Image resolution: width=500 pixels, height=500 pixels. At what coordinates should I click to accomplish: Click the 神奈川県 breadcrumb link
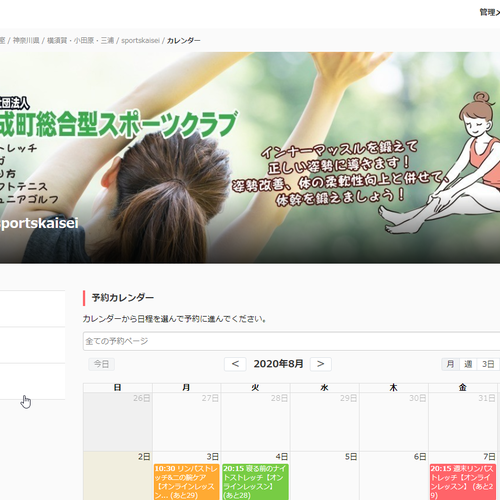[x=26, y=41]
